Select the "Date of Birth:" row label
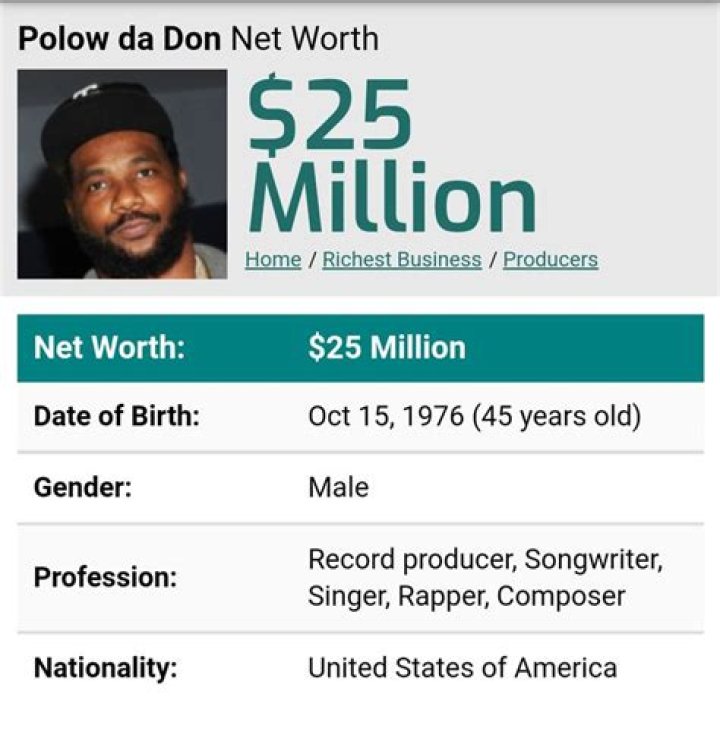The image size is (720, 732). pyautogui.click(x=116, y=416)
